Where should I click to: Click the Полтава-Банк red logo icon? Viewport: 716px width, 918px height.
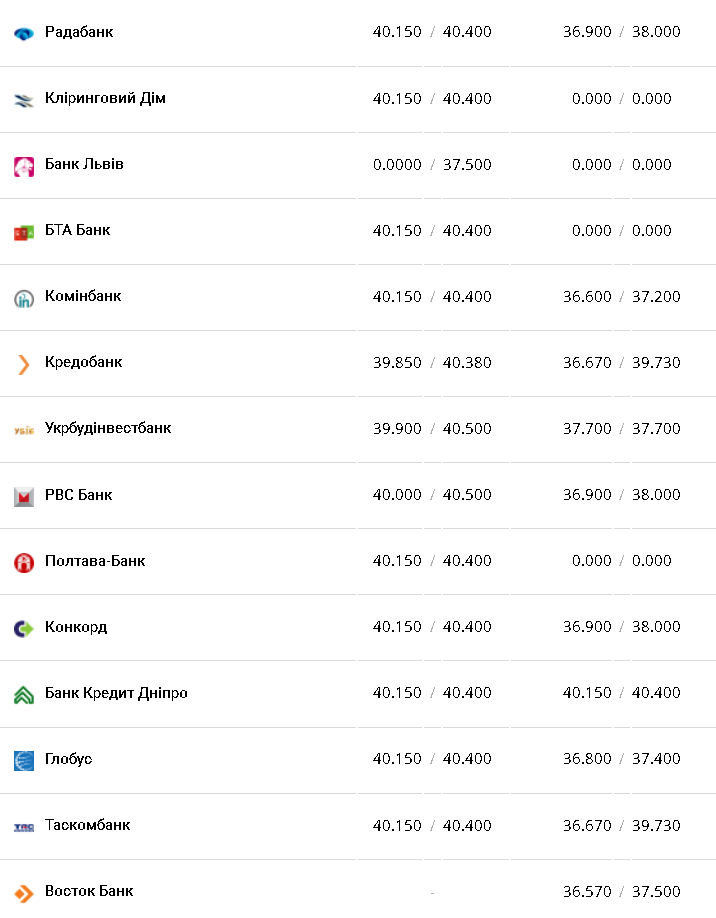[x=24, y=562]
